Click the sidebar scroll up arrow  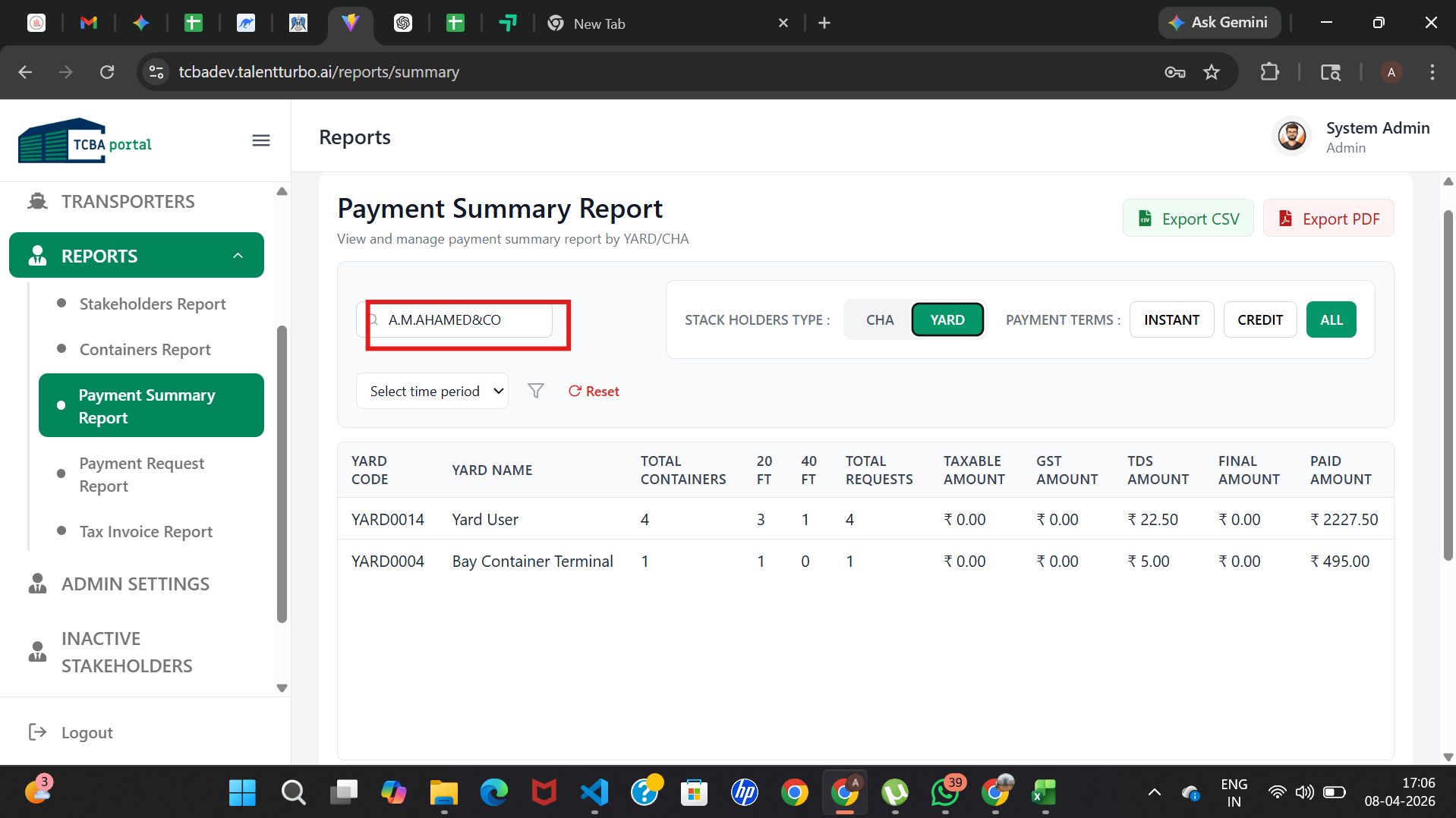pos(282,191)
